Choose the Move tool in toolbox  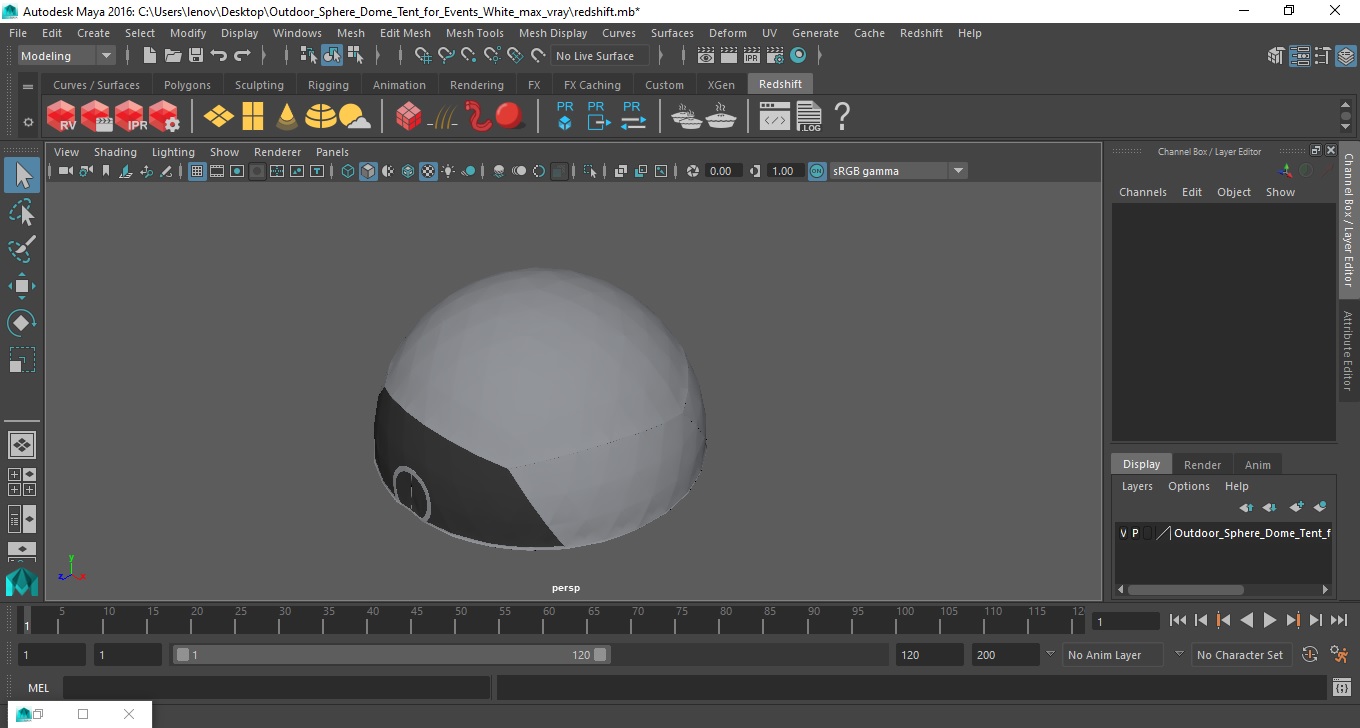pos(22,286)
